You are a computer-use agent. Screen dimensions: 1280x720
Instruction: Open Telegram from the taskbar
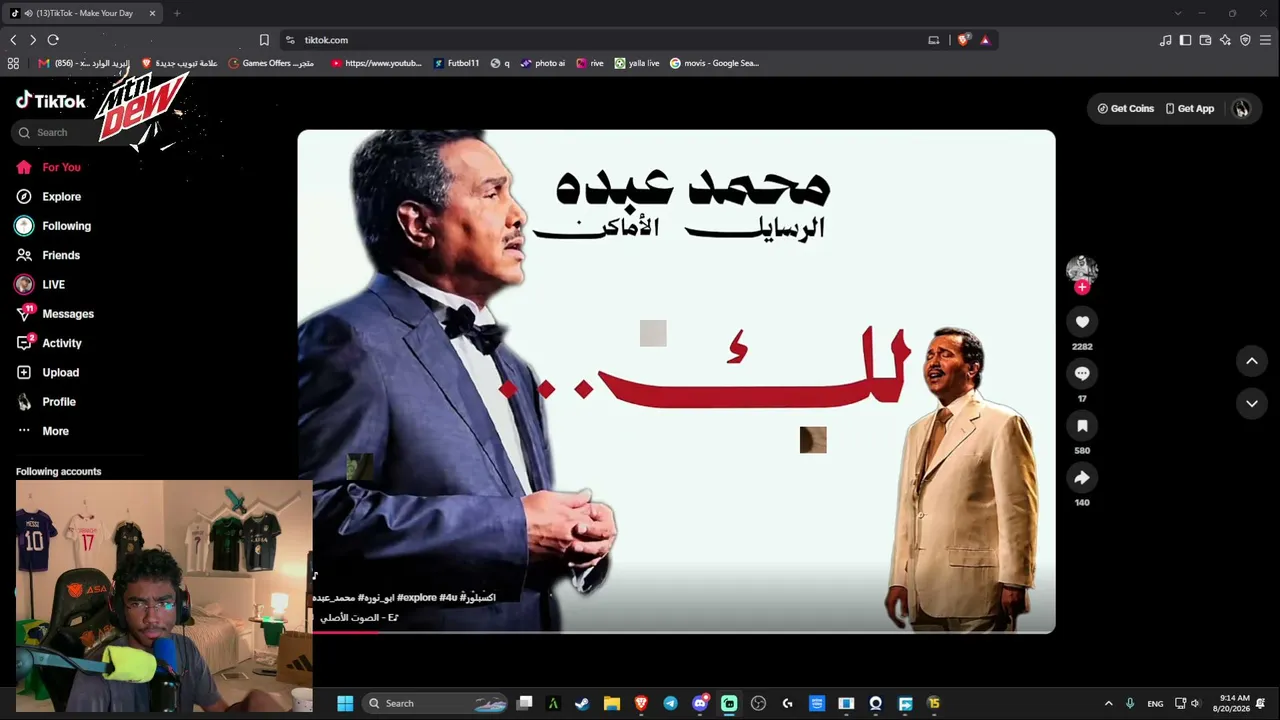[670, 703]
